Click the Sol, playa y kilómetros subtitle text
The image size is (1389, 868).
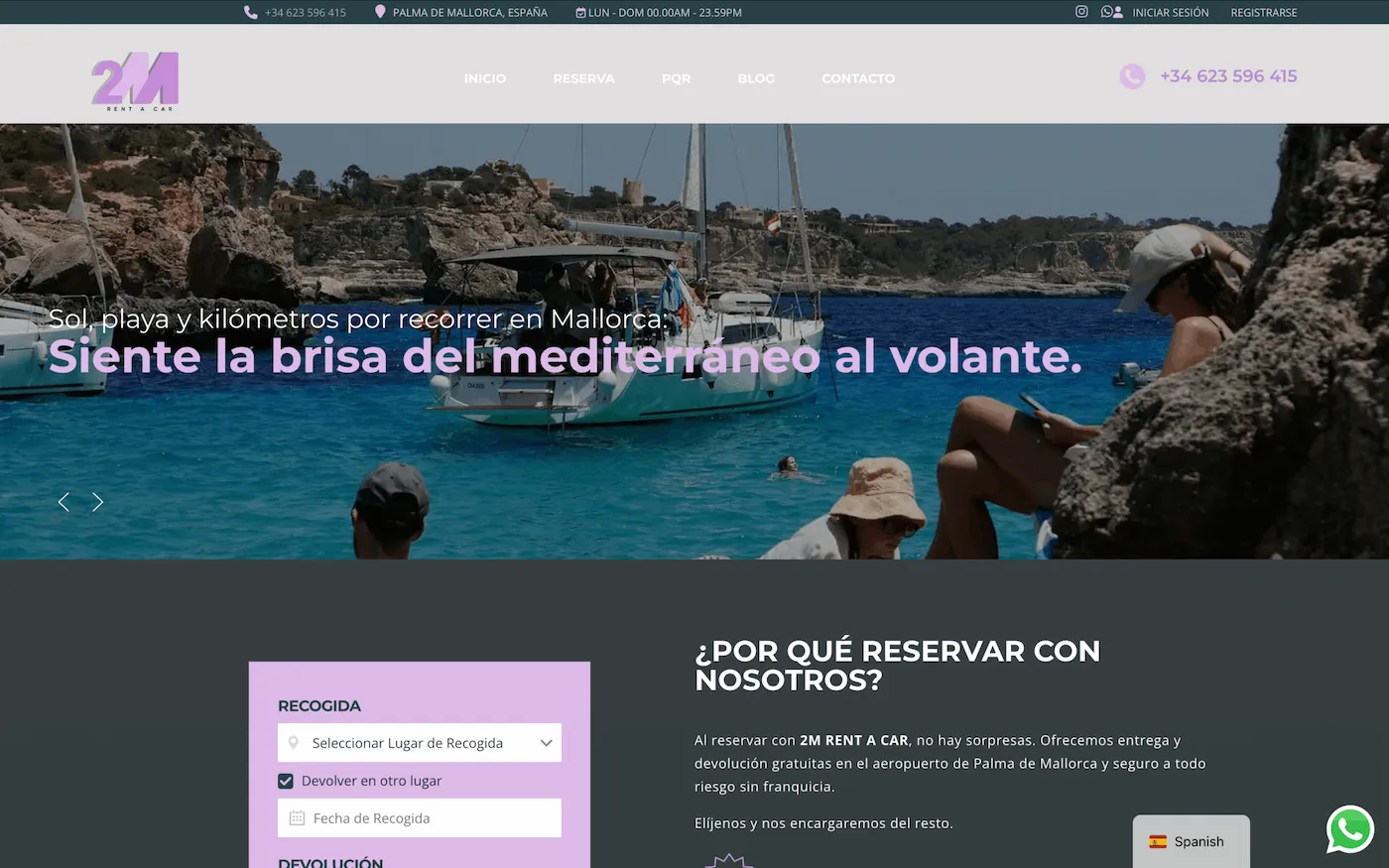tap(358, 318)
